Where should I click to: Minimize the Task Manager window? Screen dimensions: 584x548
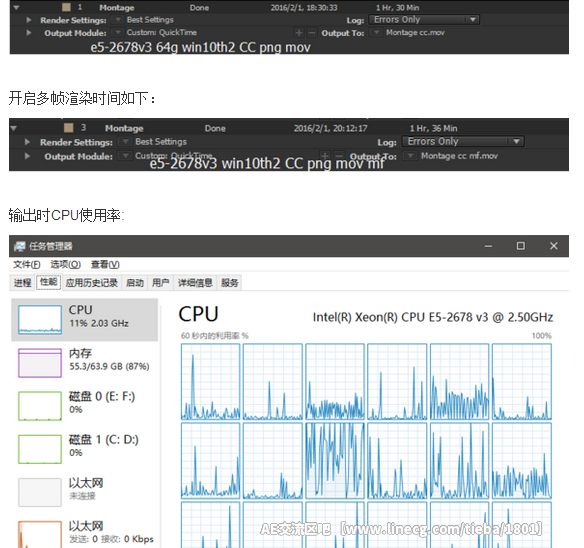coord(488,246)
